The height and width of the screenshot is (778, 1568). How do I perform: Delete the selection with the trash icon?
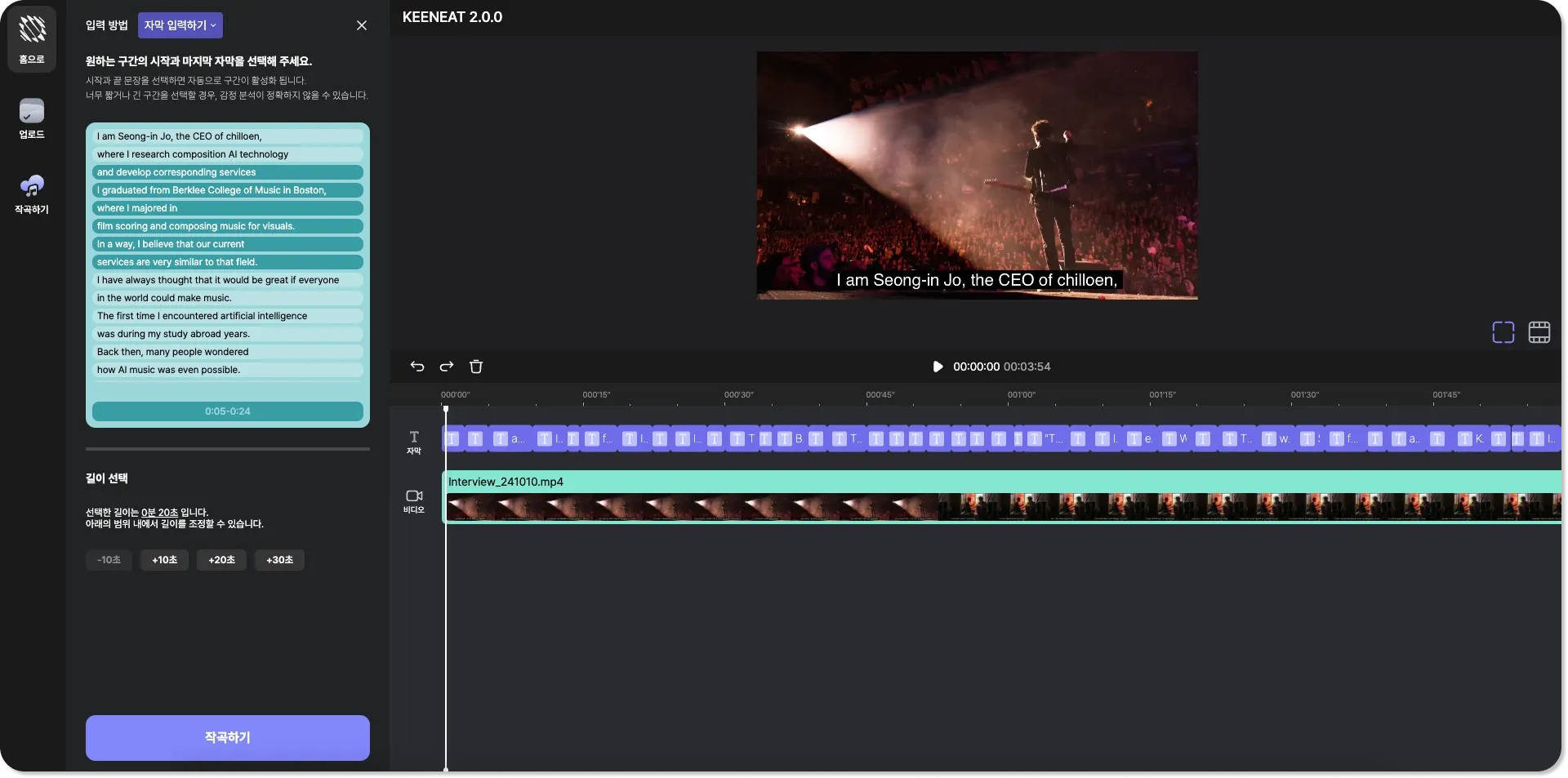click(476, 367)
